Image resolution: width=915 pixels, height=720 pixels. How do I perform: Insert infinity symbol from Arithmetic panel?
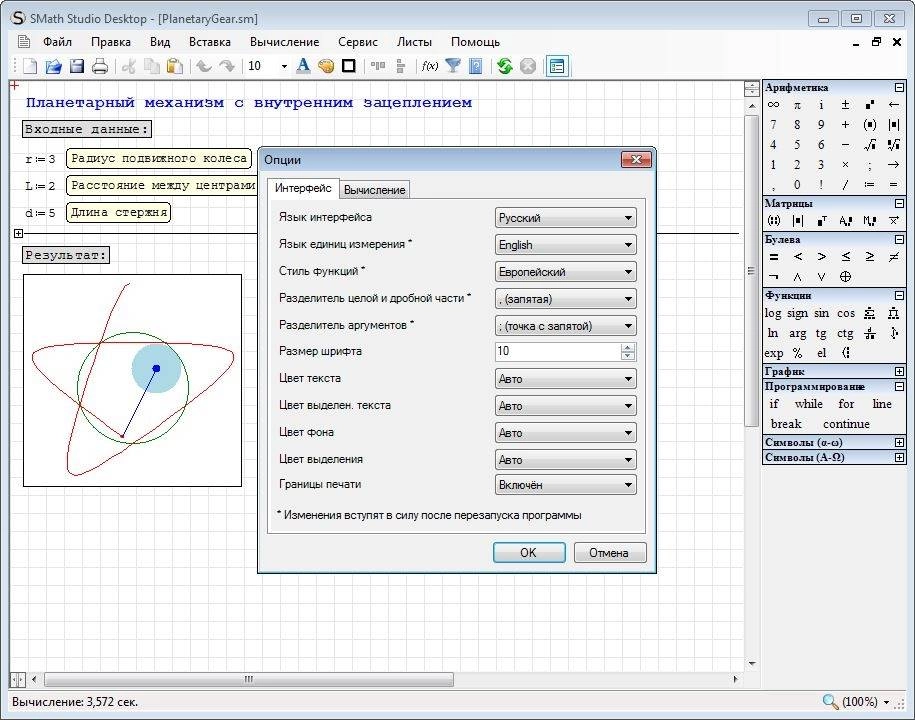pyautogui.click(x=773, y=105)
